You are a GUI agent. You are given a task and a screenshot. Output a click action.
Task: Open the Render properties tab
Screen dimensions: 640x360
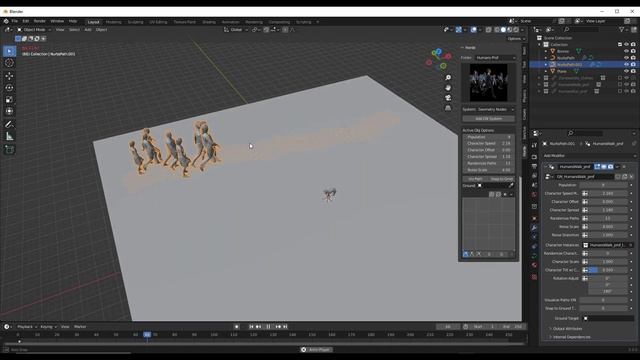coord(534,157)
